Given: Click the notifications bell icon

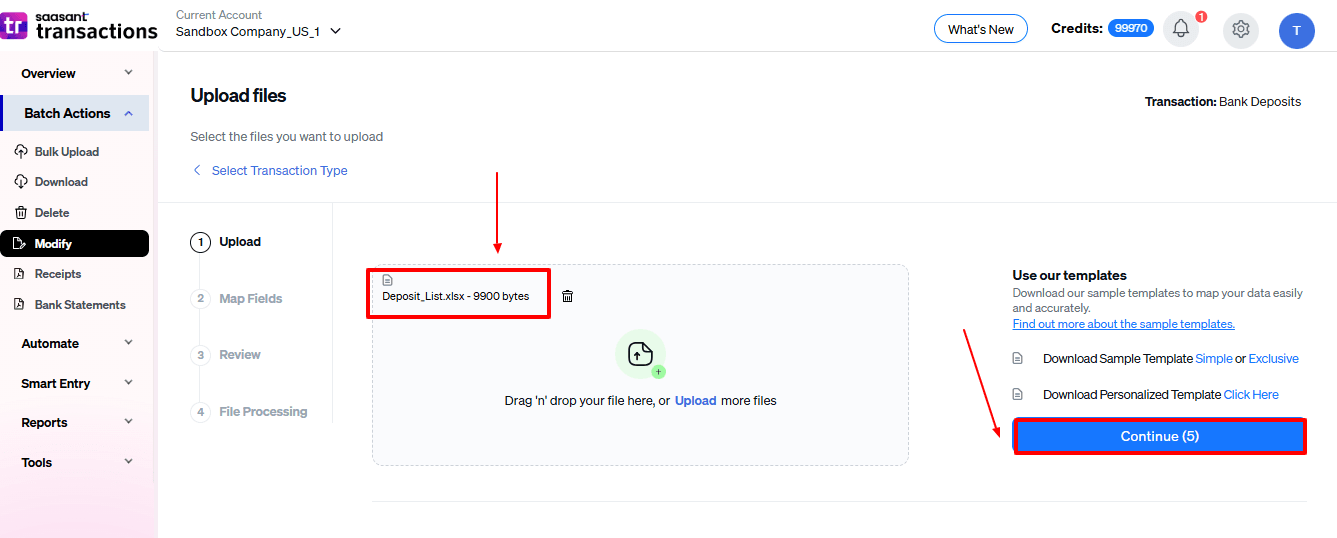Looking at the screenshot, I should 1180,29.
